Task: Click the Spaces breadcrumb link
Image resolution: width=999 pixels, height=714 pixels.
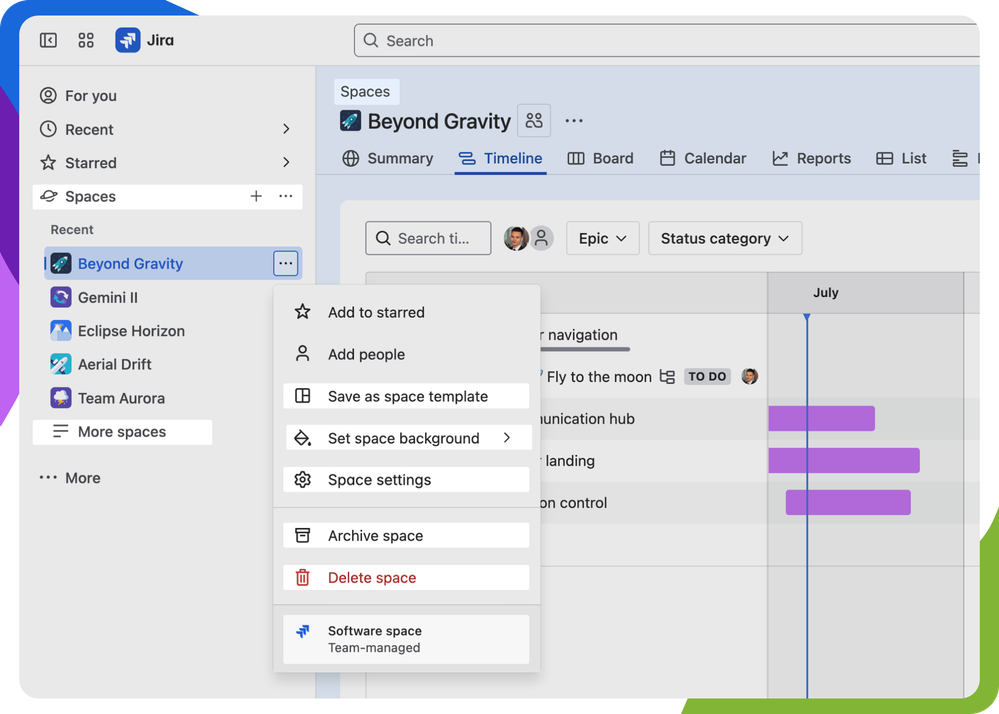Action: (365, 92)
